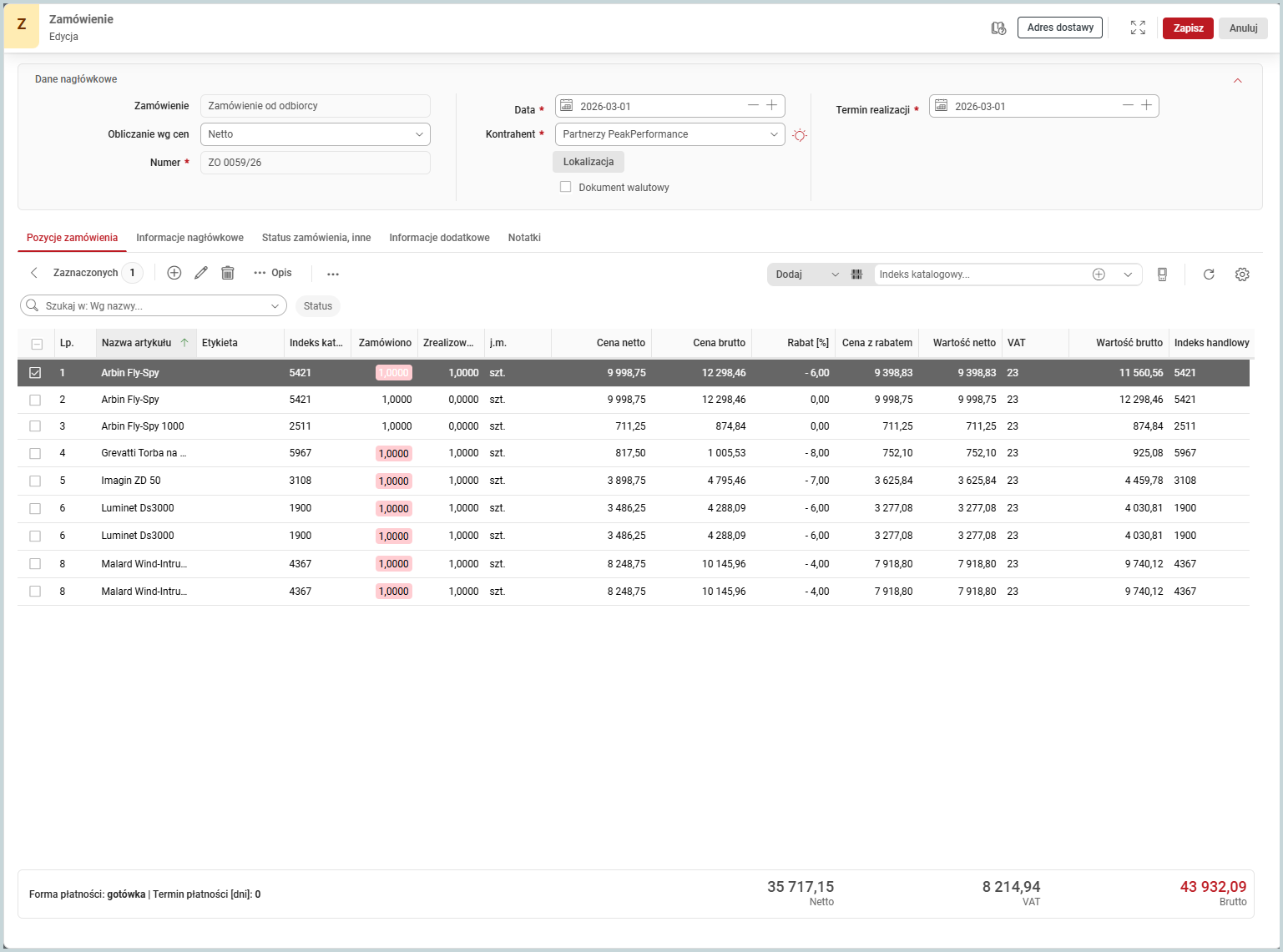The image size is (1283, 952).
Task: Collapse the Dane nagłówkowe section
Action: (x=1238, y=81)
